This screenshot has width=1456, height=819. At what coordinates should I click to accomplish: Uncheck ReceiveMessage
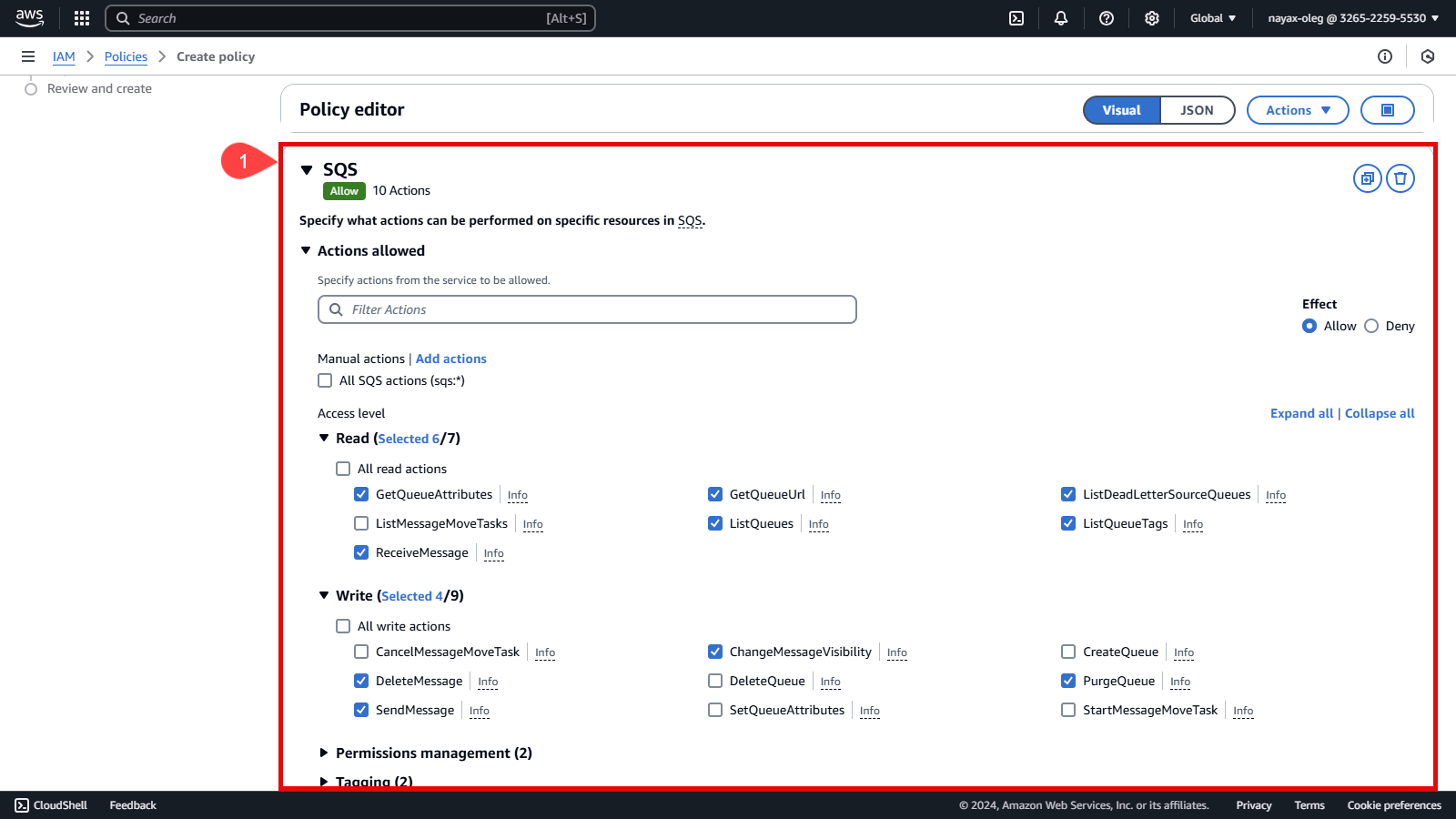click(x=361, y=552)
